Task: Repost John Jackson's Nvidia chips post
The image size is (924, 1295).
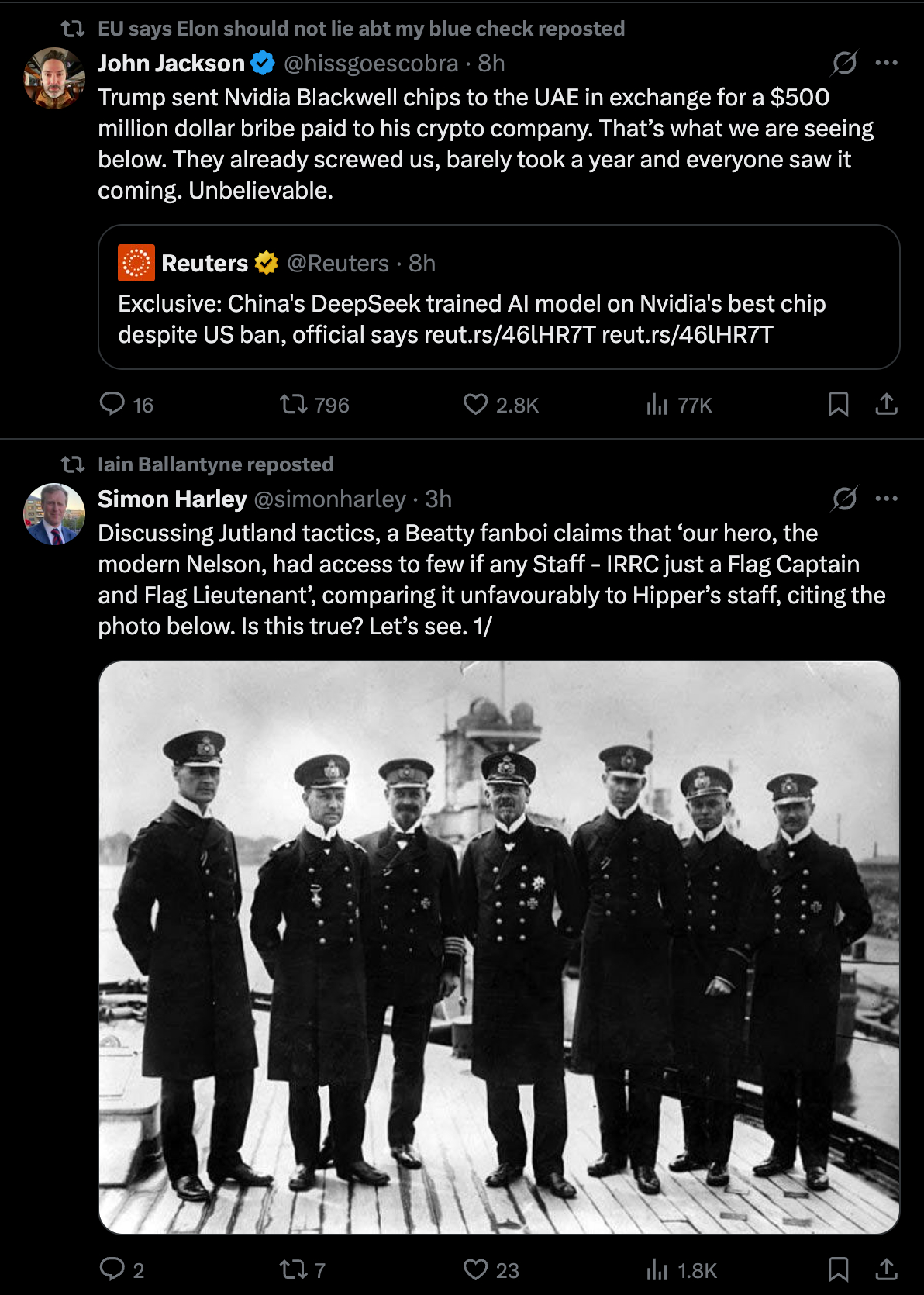Action: click(x=294, y=404)
